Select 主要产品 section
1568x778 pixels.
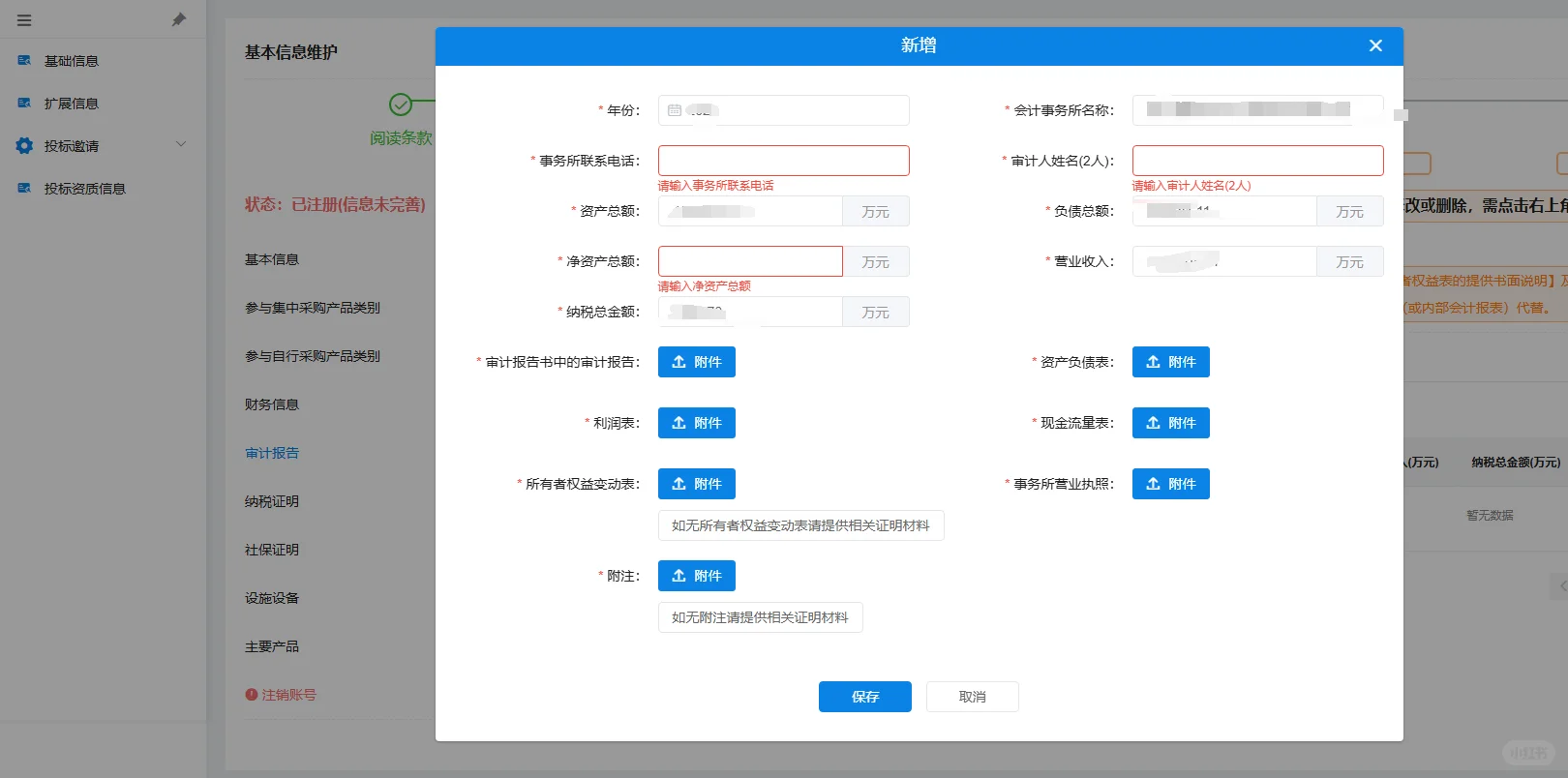[x=272, y=646]
